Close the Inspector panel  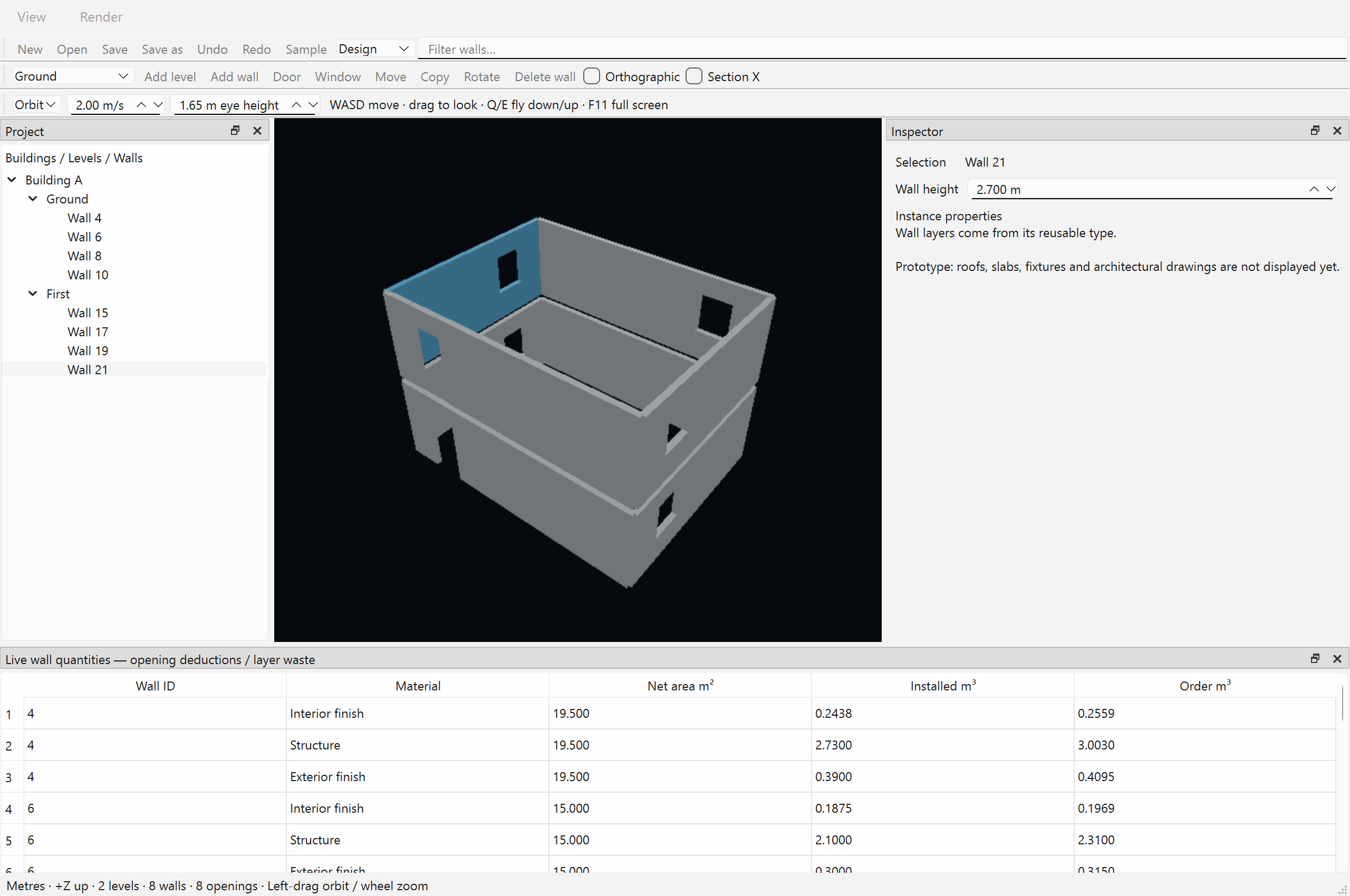tap(1337, 131)
